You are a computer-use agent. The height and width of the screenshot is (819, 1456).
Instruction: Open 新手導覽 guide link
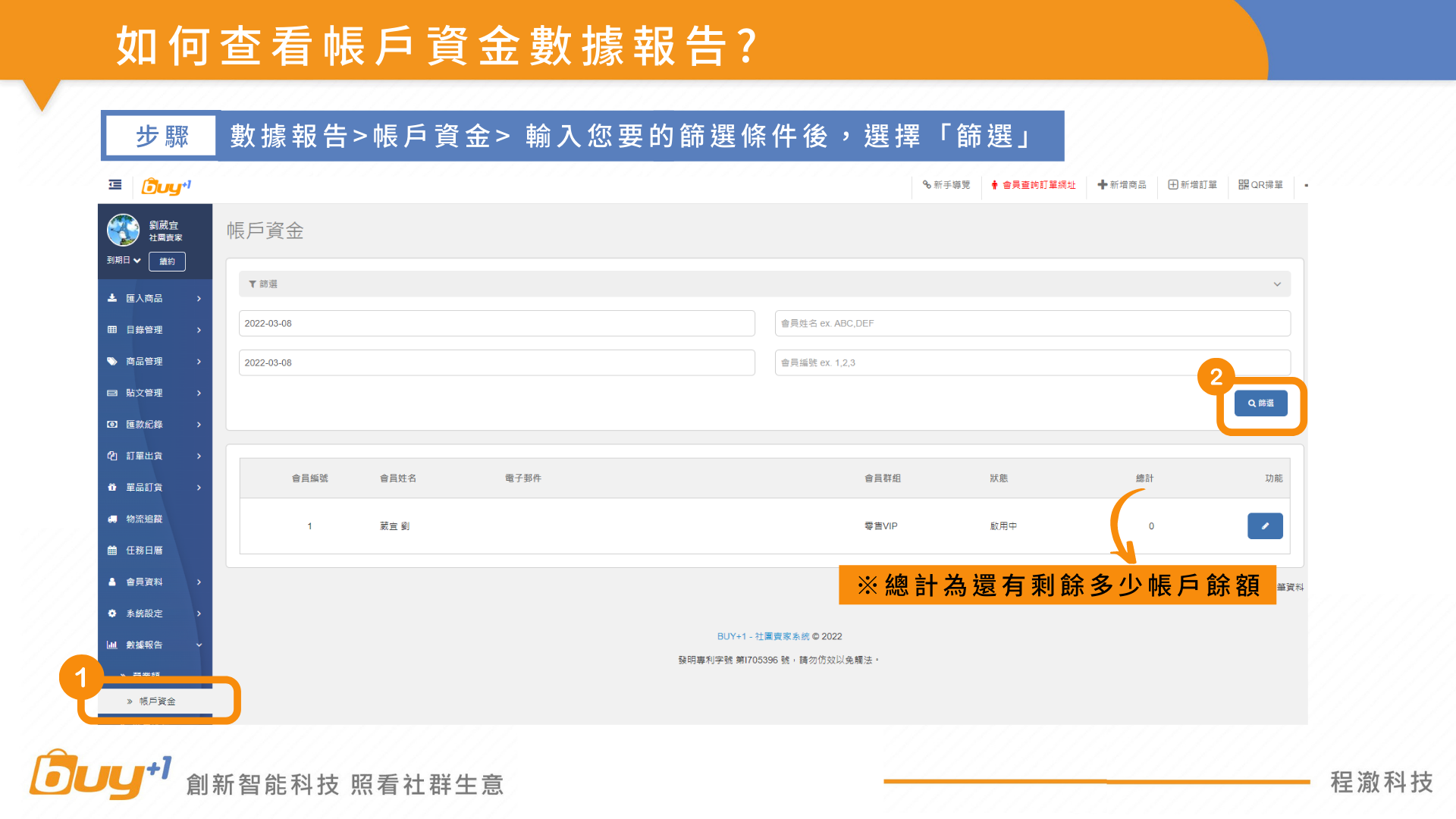(x=946, y=185)
